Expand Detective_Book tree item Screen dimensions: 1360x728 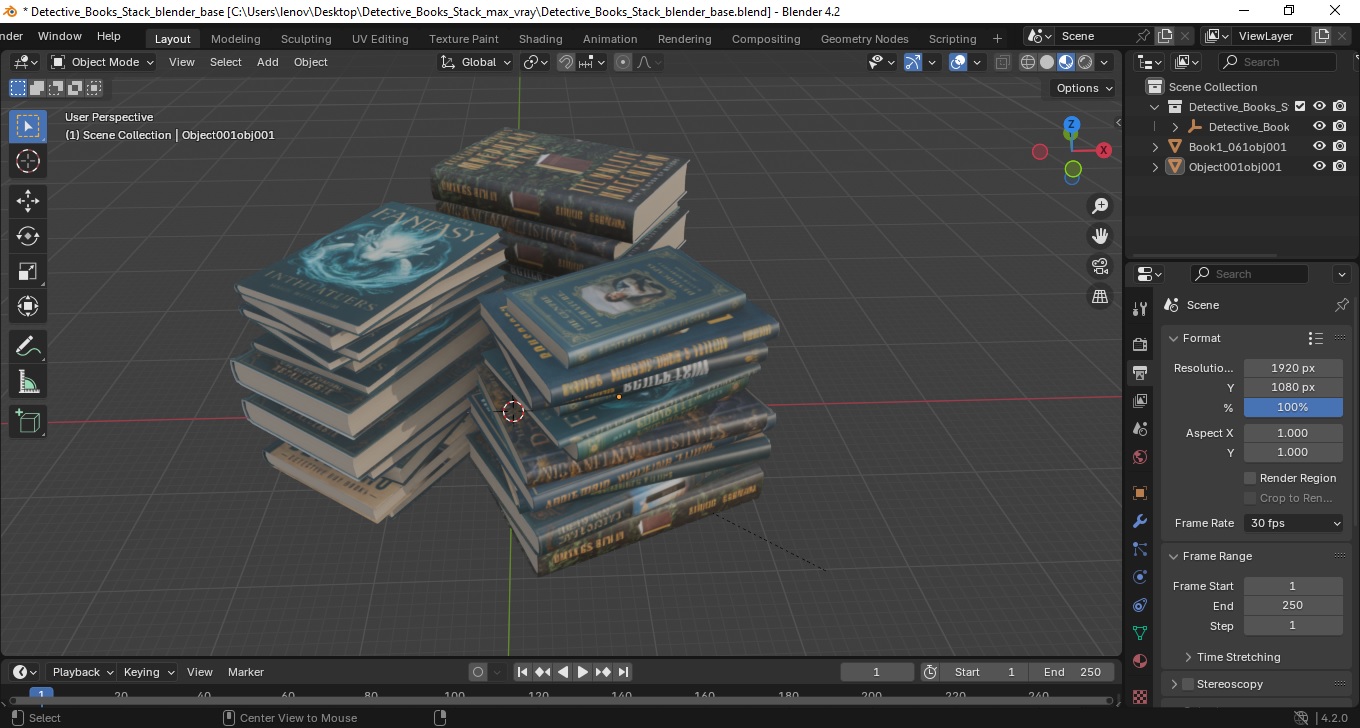pyautogui.click(x=1175, y=127)
